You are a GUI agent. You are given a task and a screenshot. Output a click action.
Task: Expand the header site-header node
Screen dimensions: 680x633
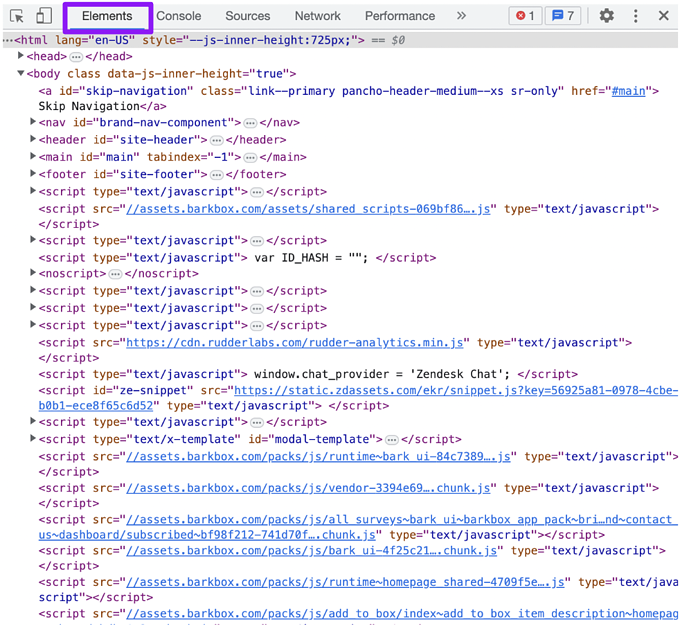pos(33,140)
